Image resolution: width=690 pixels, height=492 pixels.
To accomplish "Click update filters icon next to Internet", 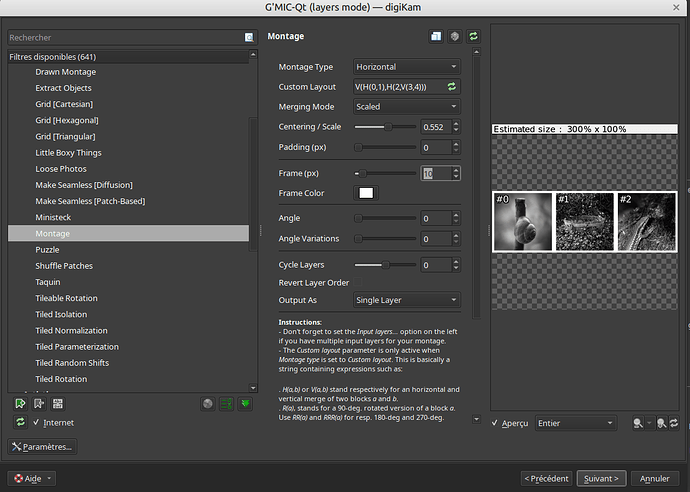I will (20, 422).
